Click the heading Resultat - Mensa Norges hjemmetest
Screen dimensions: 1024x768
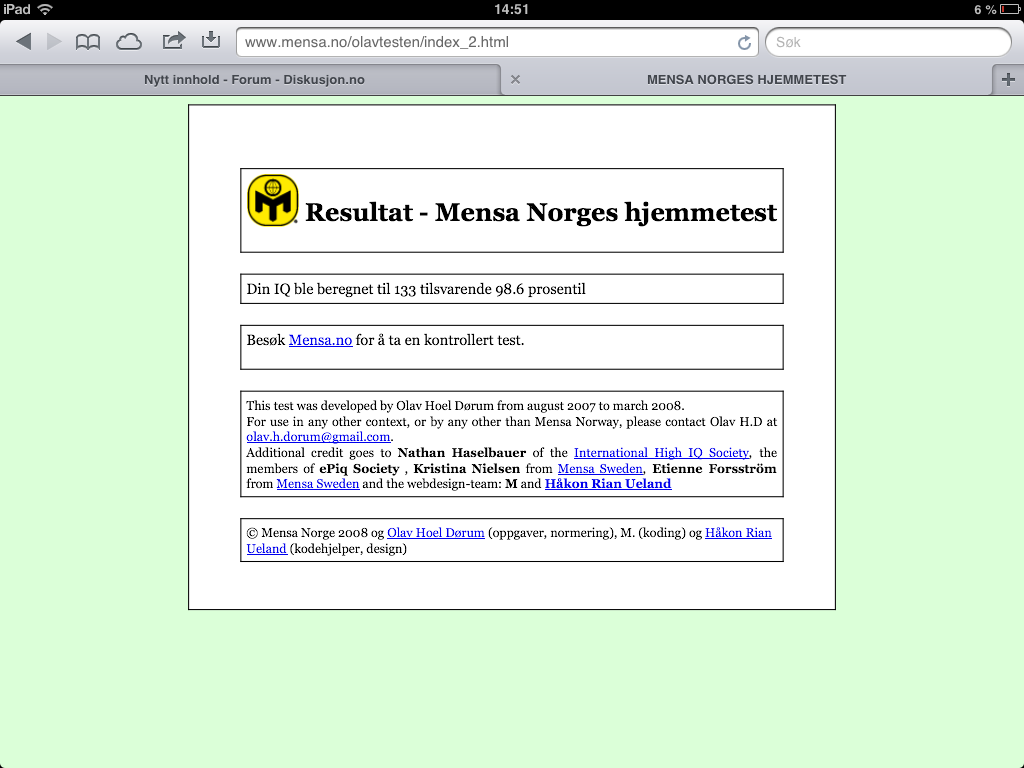pos(541,212)
